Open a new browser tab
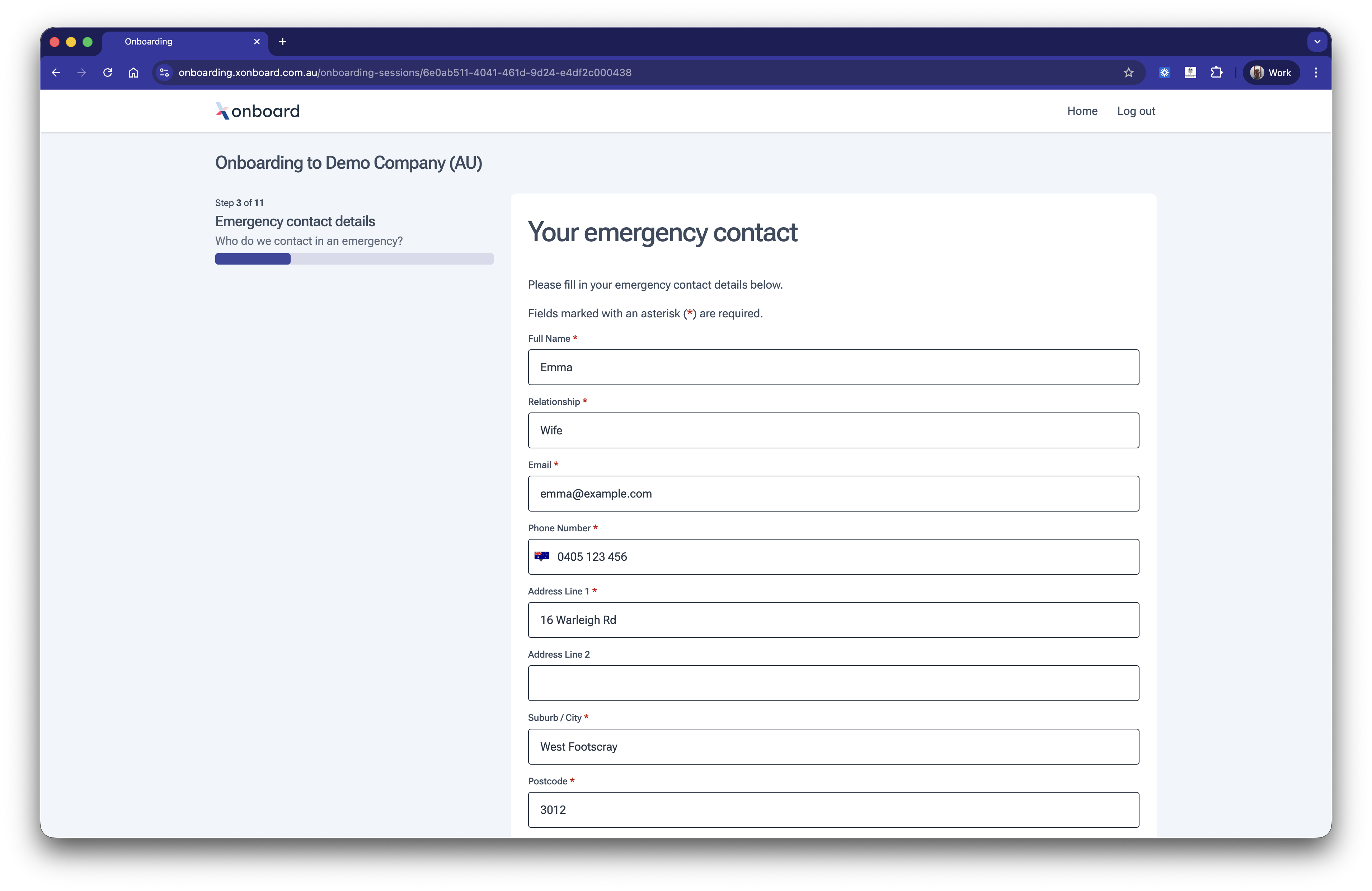Image resolution: width=1372 pixels, height=891 pixels. tap(282, 42)
